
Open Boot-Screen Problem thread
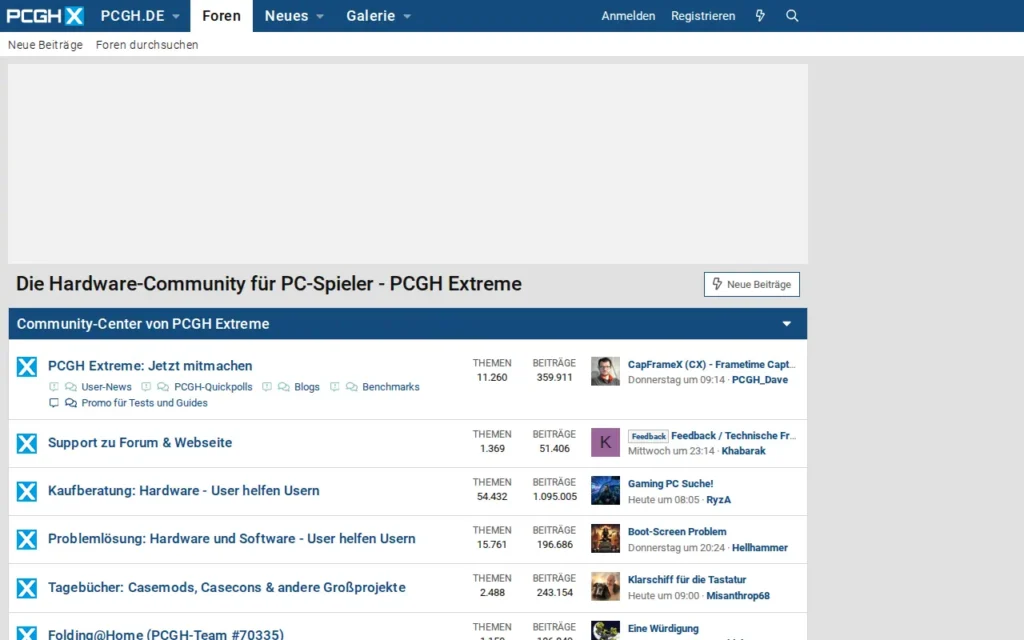[x=677, y=532]
